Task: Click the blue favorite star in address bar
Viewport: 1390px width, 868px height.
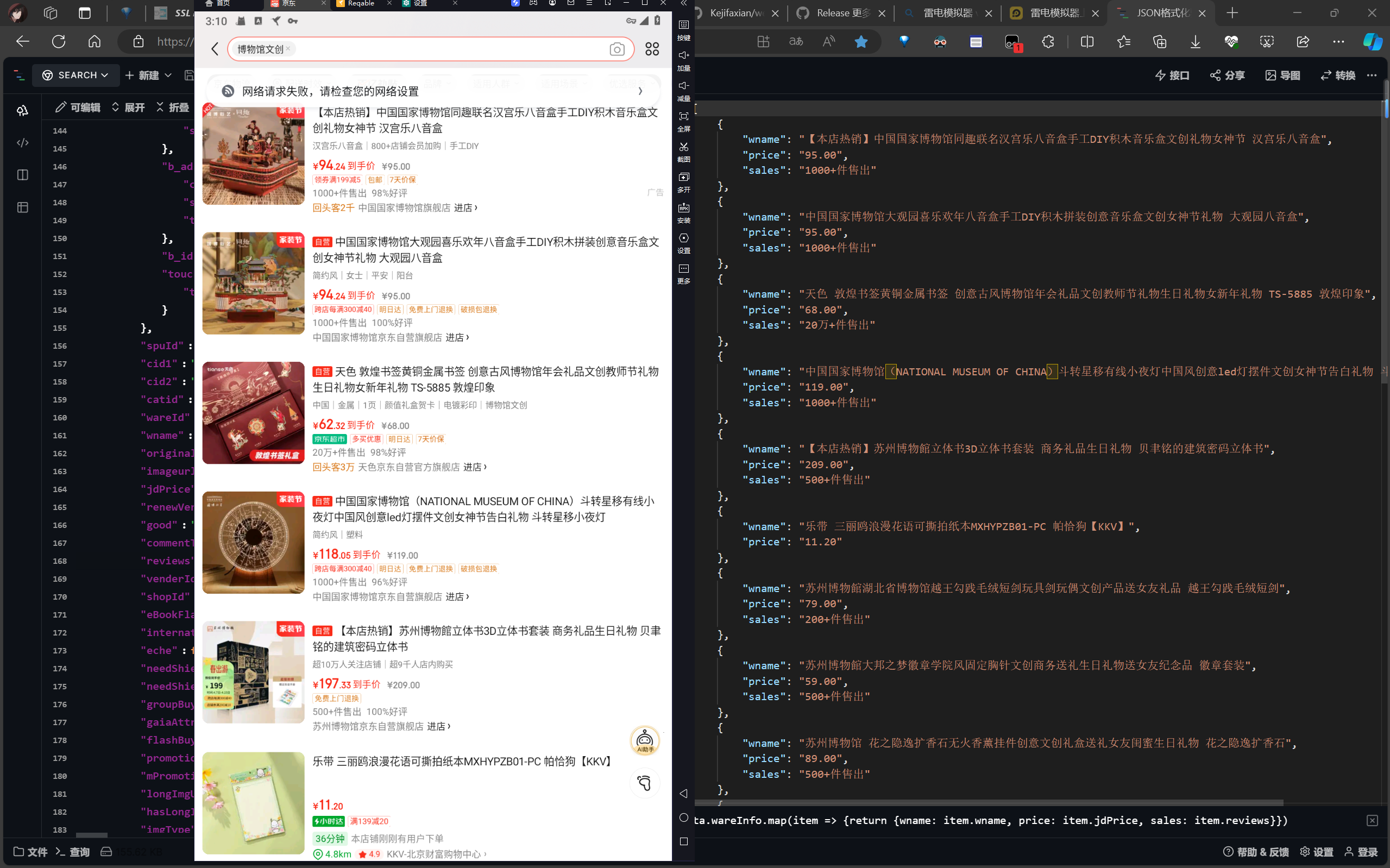Action: tap(861, 41)
